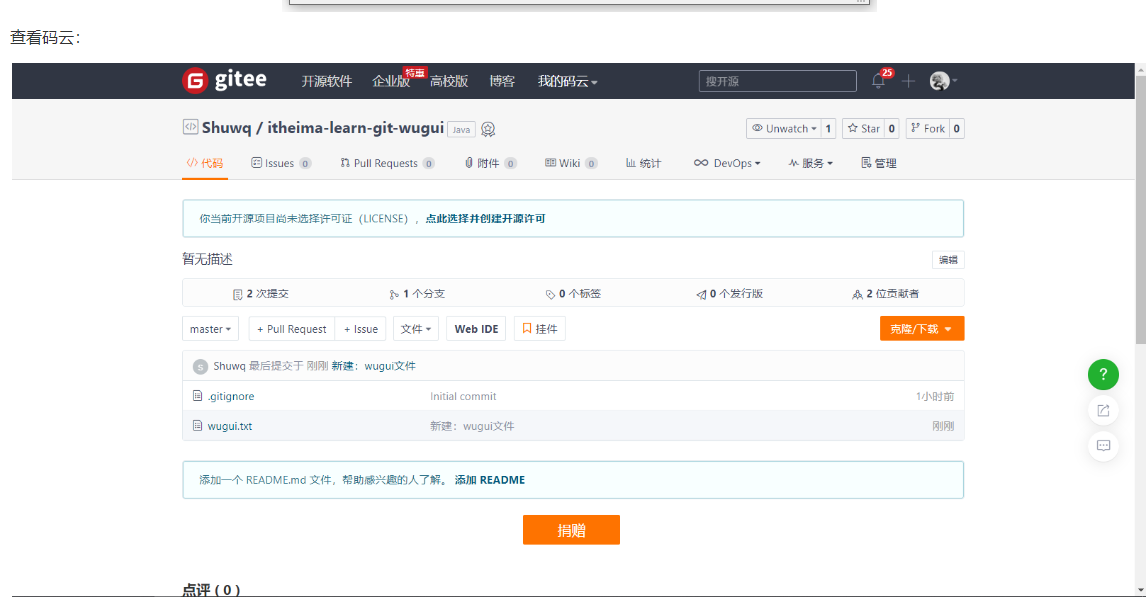The image size is (1146, 616).
Task: Click the Shuwq owner name link
Action: tap(227, 128)
